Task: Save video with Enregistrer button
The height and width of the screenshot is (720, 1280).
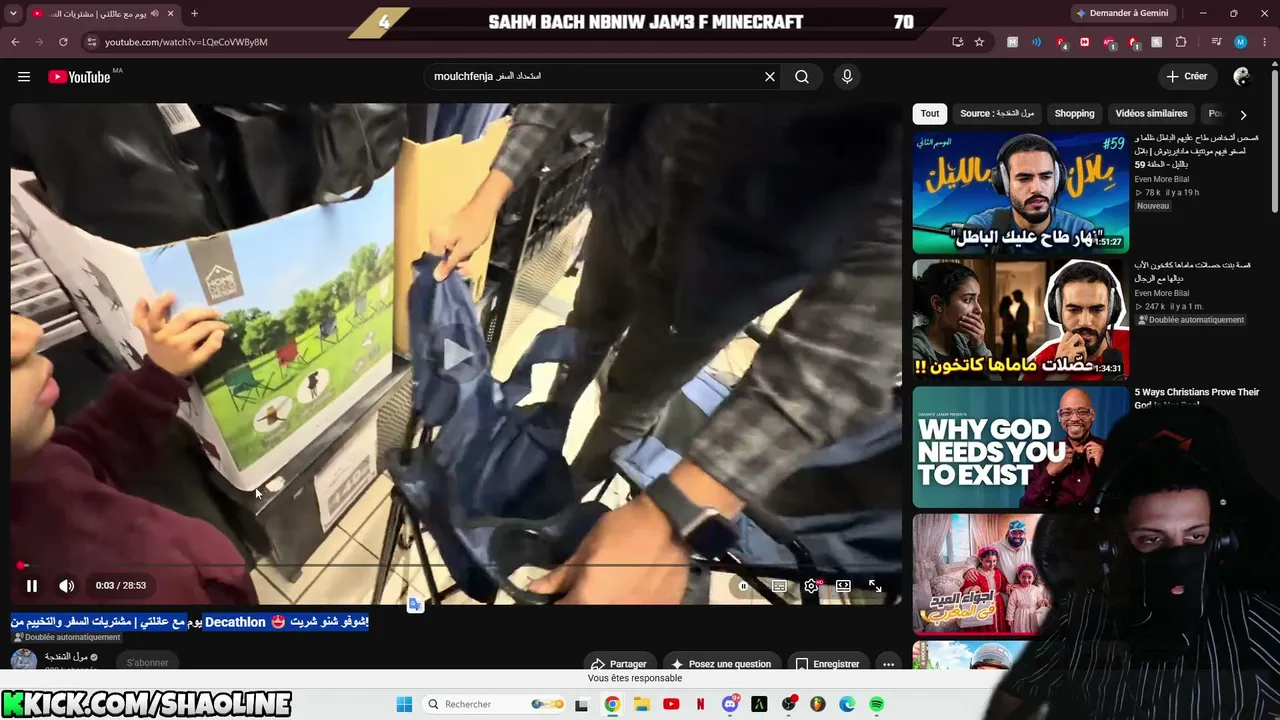Action: [828, 664]
